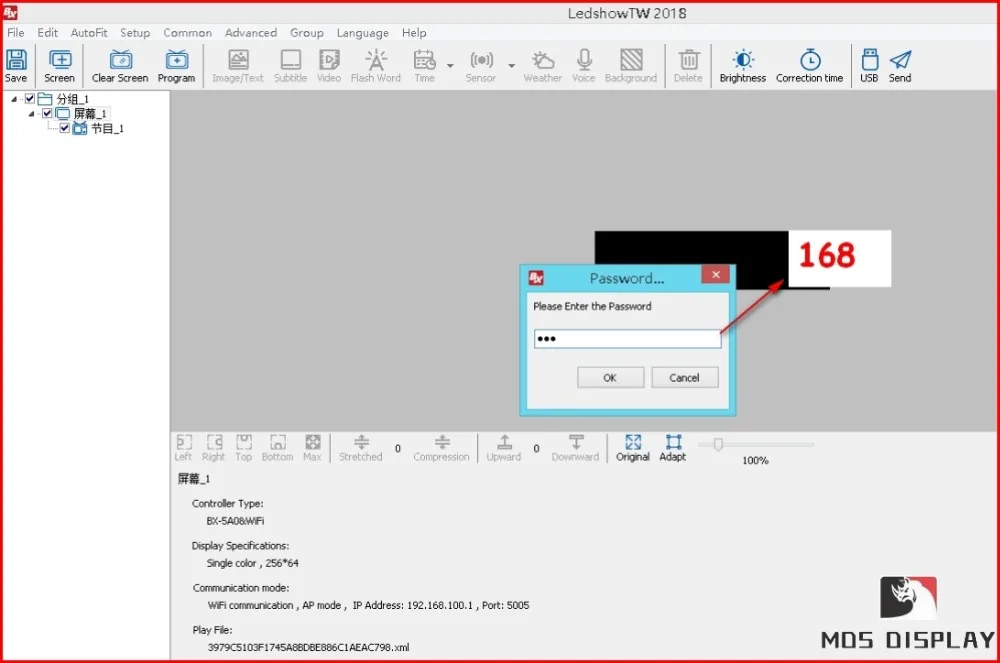Align area to Top
1000x663 pixels.
[244, 448]
